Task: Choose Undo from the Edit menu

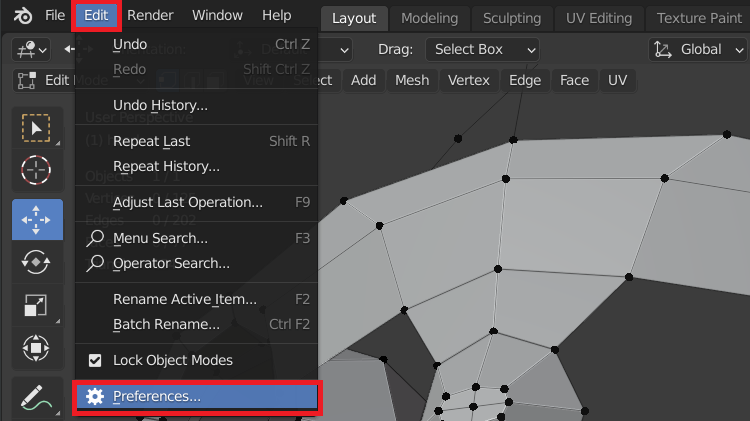Action: [x=197, y=44]
